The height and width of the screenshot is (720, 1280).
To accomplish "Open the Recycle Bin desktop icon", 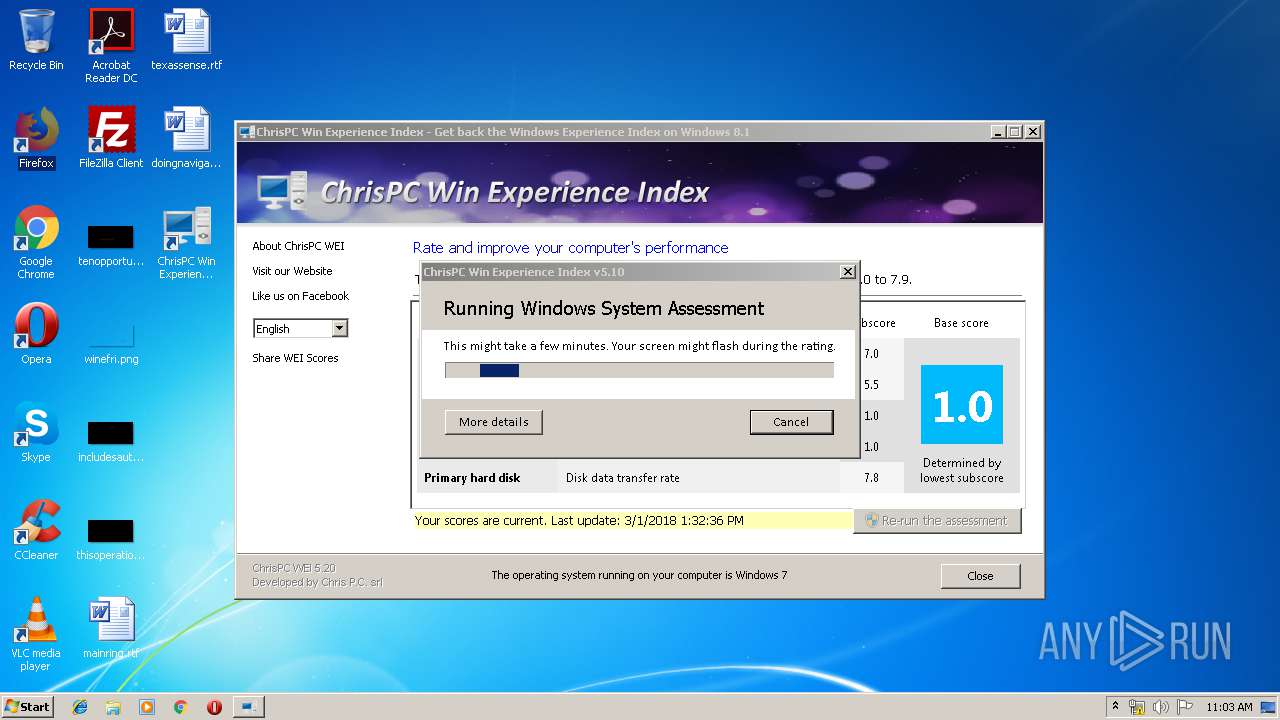I will tap(36, 40).
